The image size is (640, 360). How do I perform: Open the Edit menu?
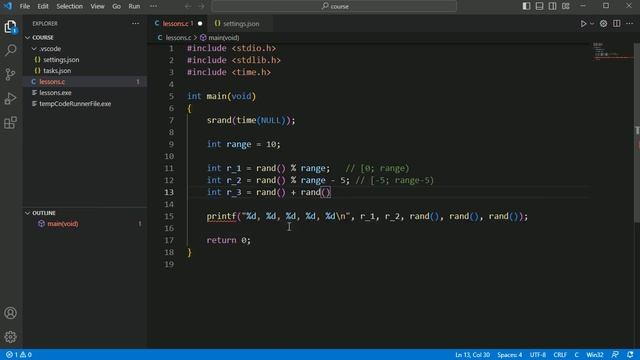pyautogui.click(x=43, y=6)
